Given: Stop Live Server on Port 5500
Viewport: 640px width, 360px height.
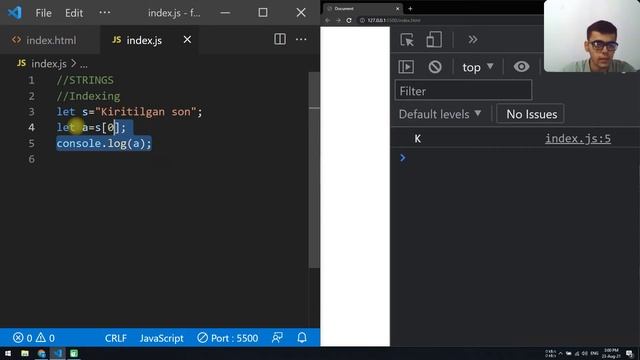Looking at the screenshot, I should 227,338.
